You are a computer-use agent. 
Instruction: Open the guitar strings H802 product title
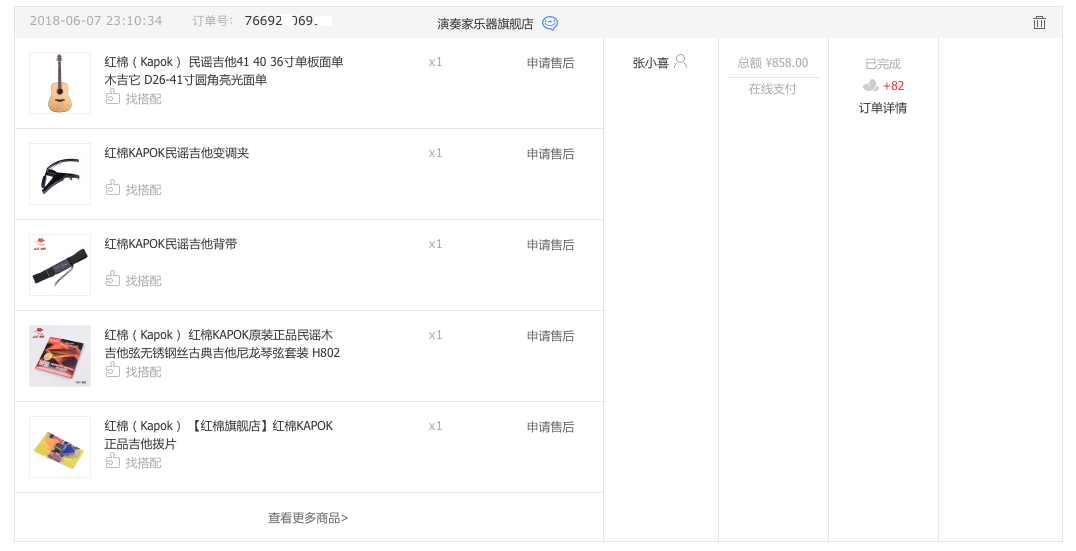(x=222, y=344)
